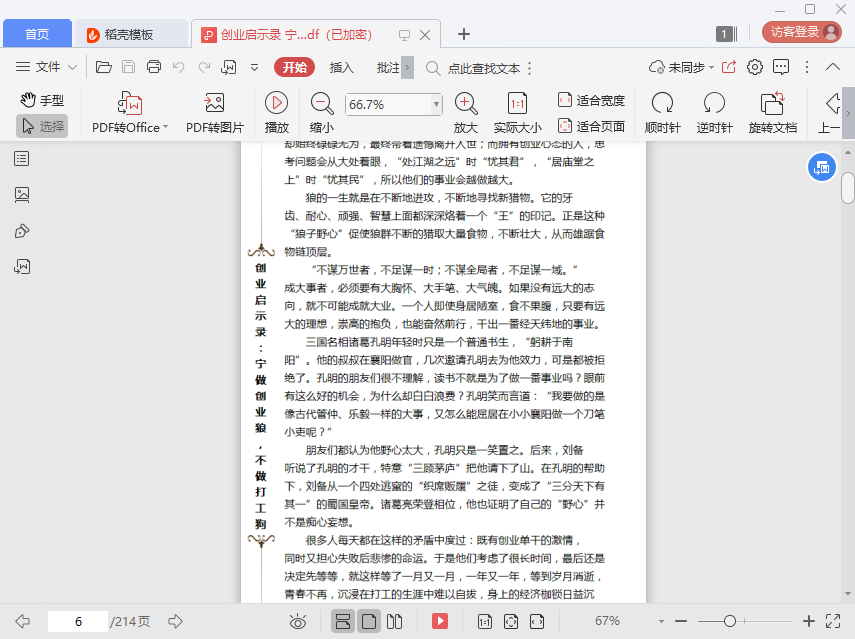
Task: Fit width icon in status bar
Action: click(x=537, y=622)
